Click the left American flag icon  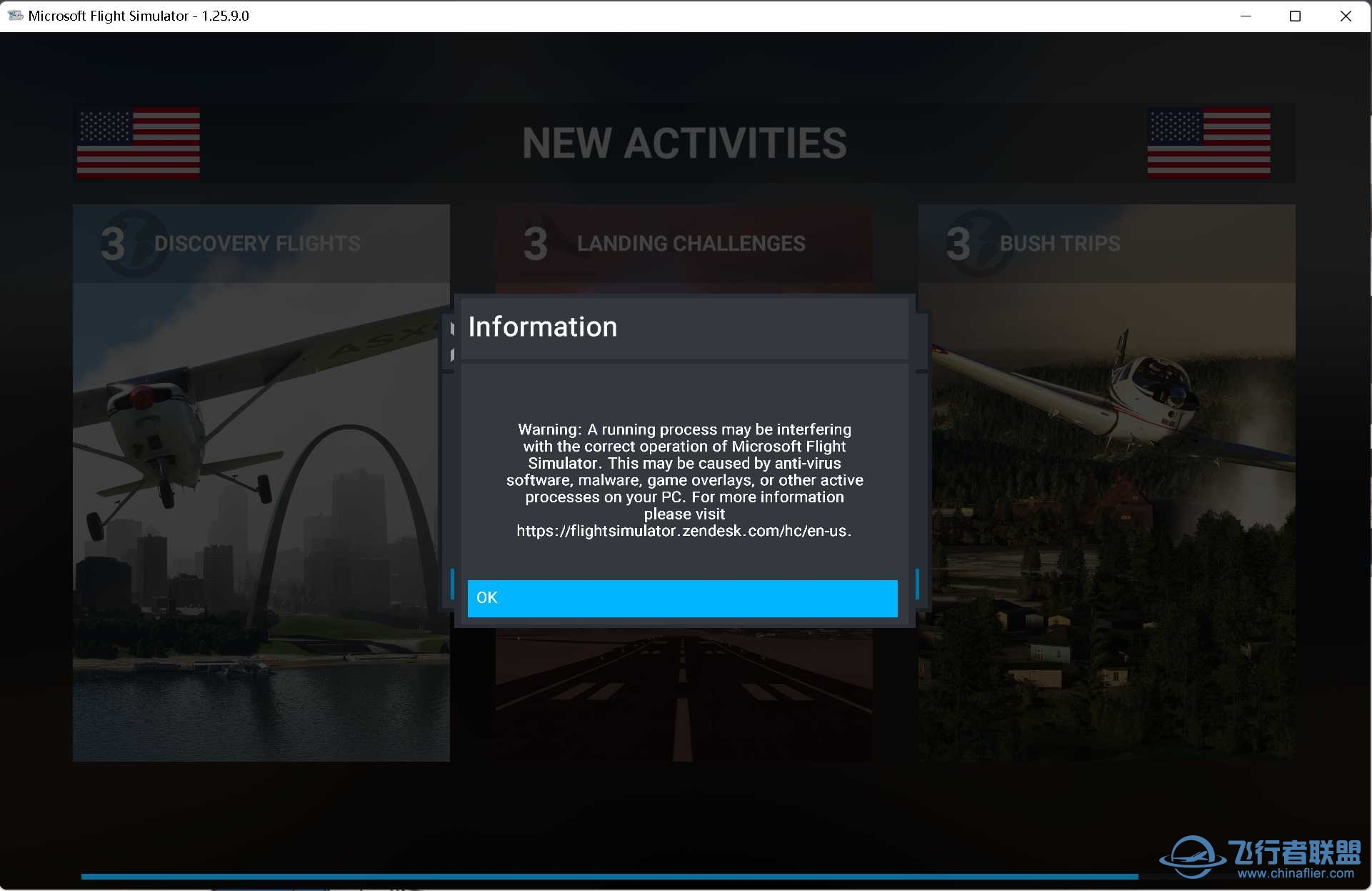click(139, 143)
